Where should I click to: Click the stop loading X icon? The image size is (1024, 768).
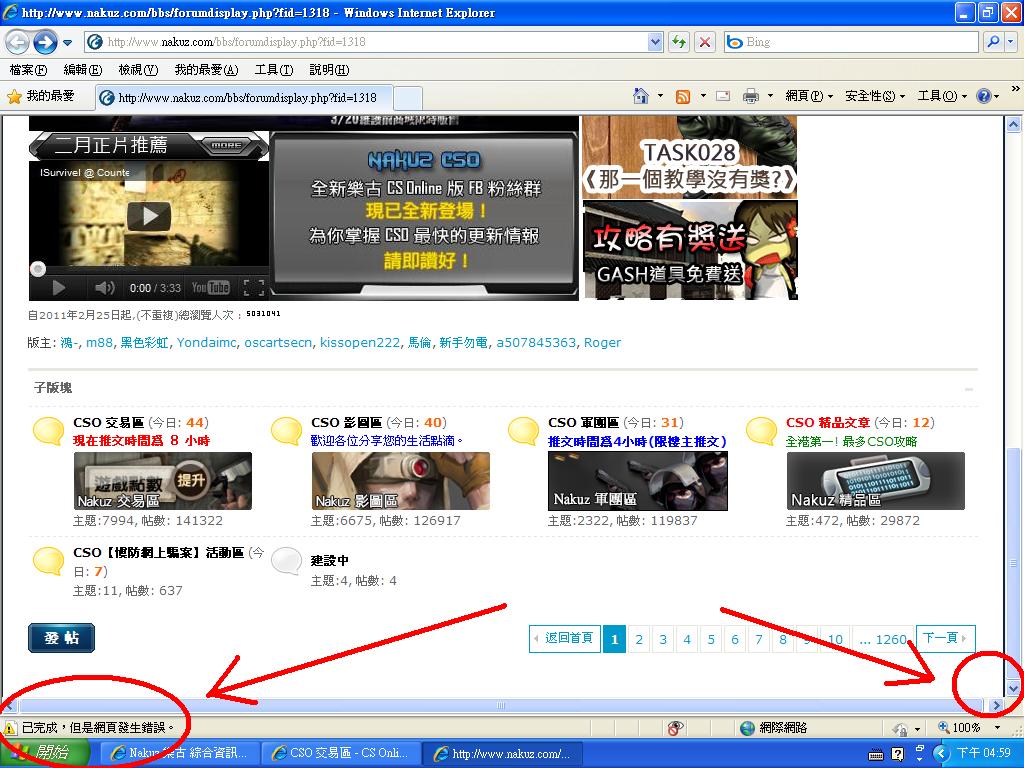coord(705,42)
